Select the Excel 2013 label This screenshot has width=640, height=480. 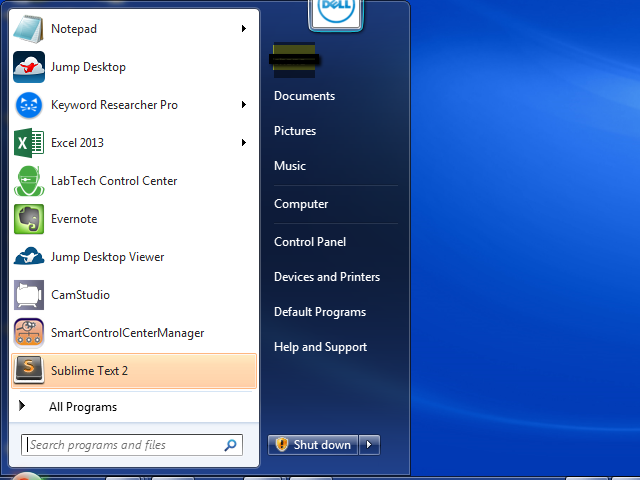tap(77, 143)
